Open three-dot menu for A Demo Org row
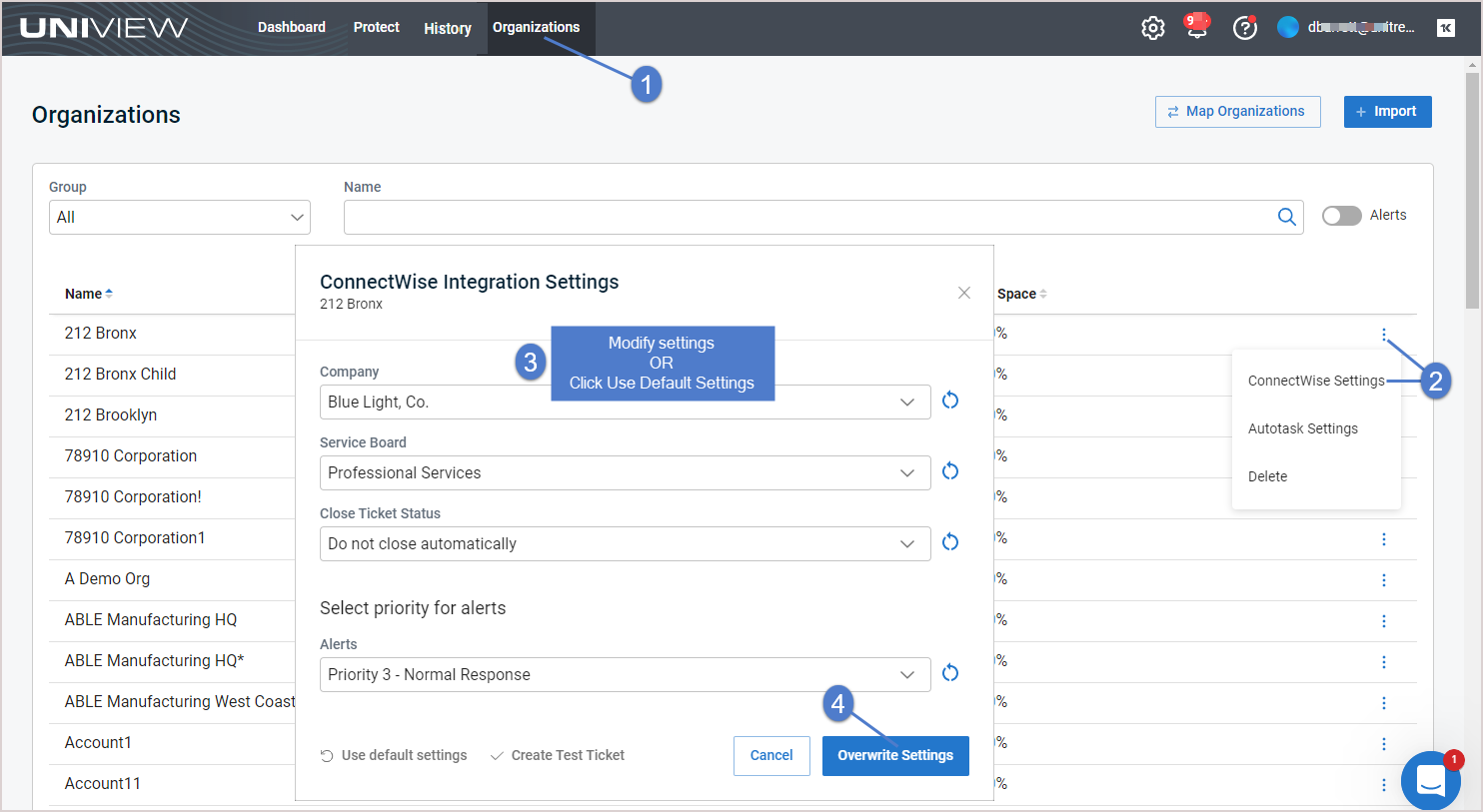 [1384, 580]
